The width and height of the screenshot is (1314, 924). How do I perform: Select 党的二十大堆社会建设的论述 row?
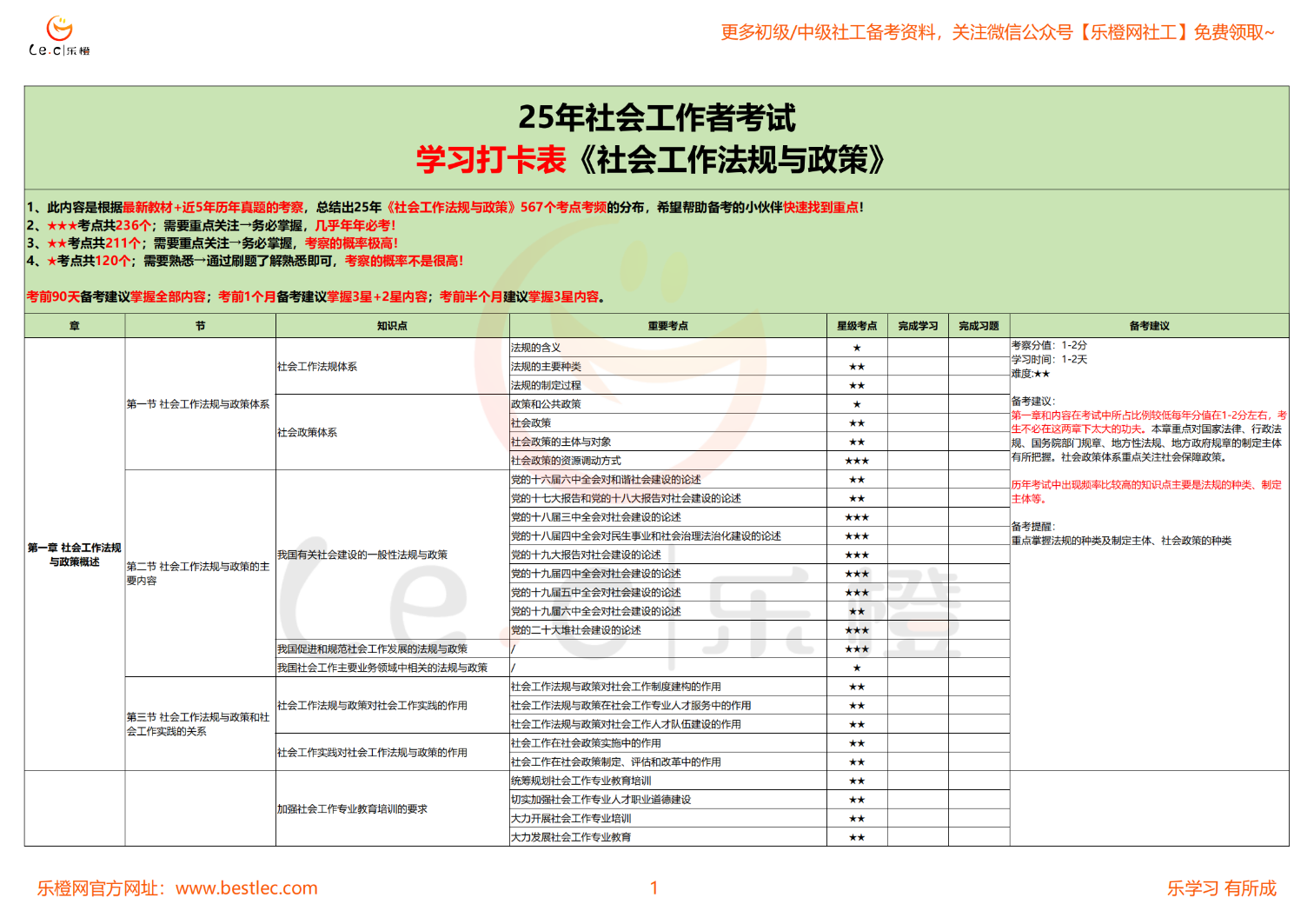pos(668,630)
